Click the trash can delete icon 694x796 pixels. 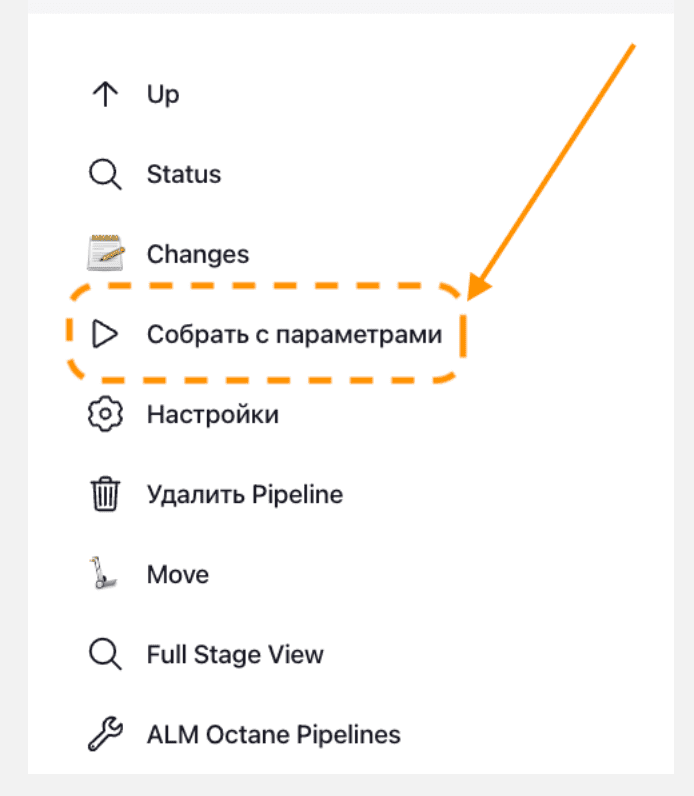(104, 494)
